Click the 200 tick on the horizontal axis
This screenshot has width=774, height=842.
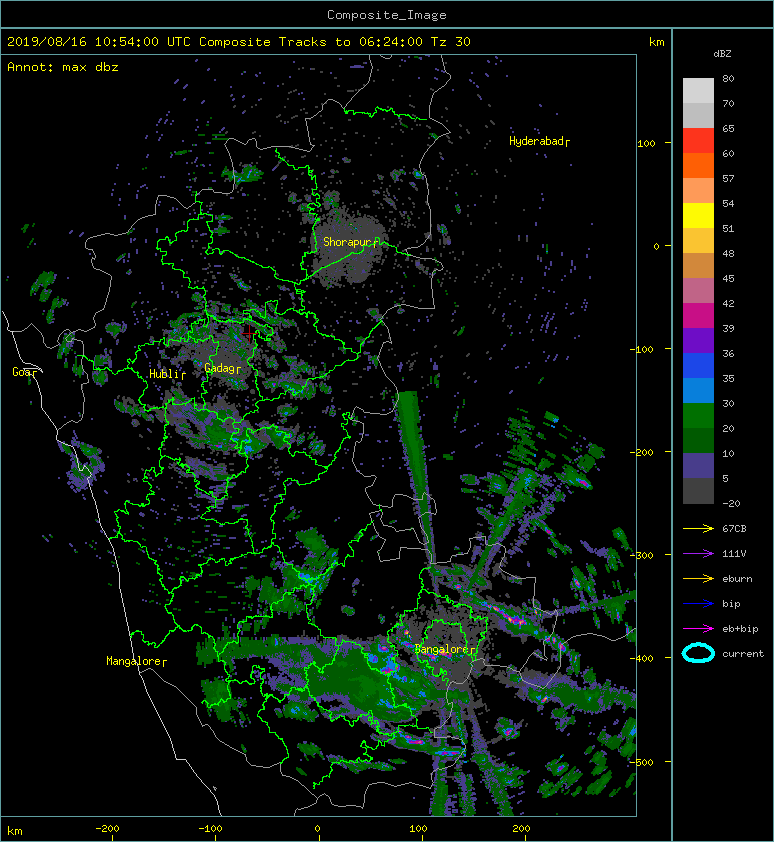pos(521,829)
